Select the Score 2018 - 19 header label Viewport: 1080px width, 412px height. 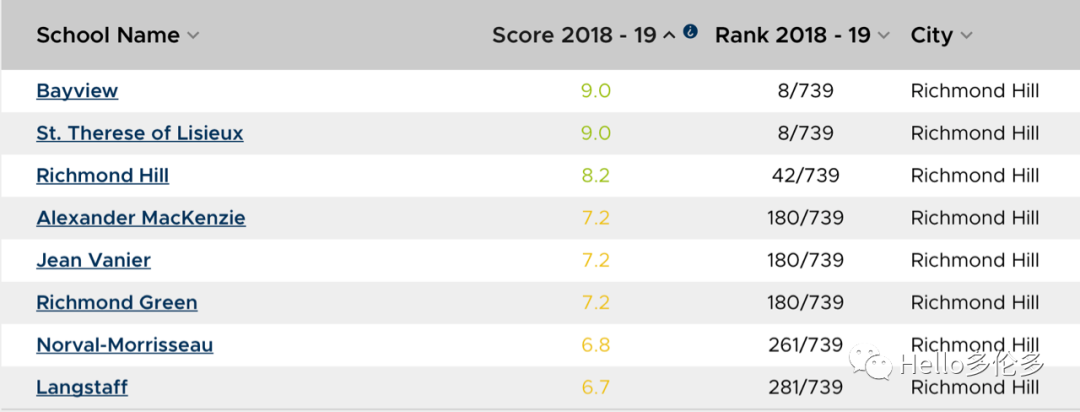point(574,35)
